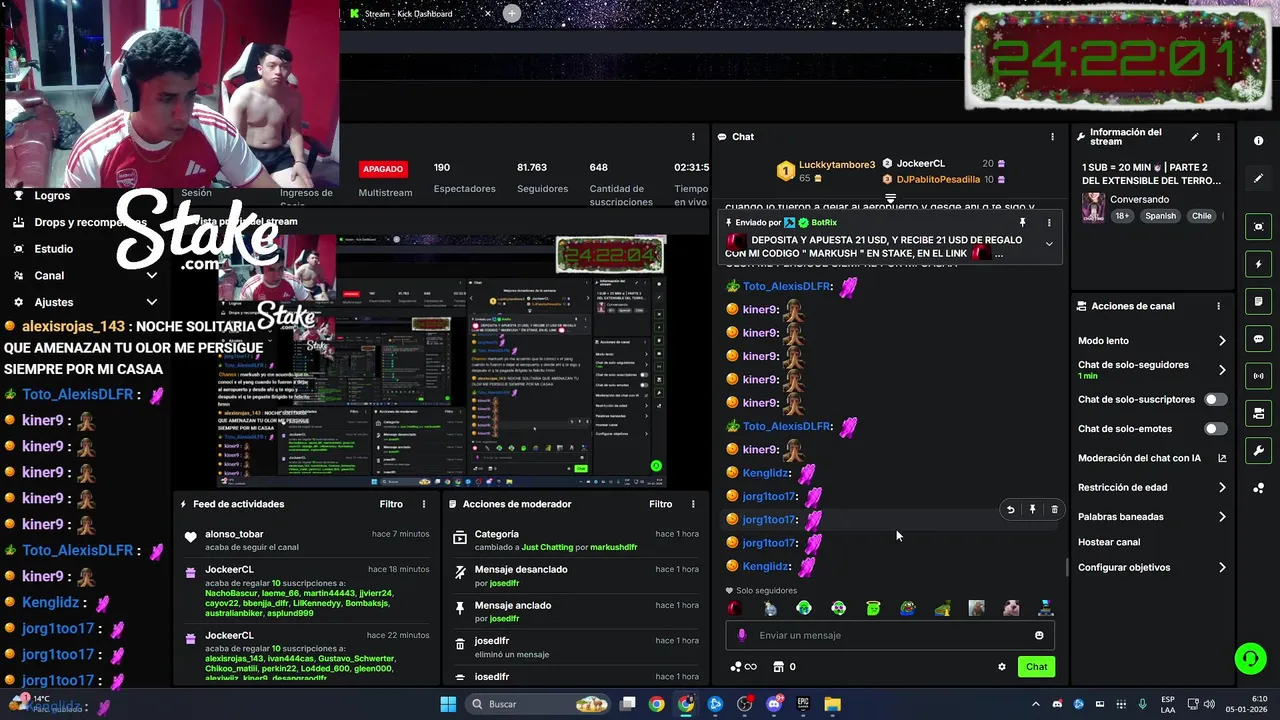The height and width of the screenshot is (720, 1280).
Task: Click the volume icon in system tray
Action: point(1209,704)
